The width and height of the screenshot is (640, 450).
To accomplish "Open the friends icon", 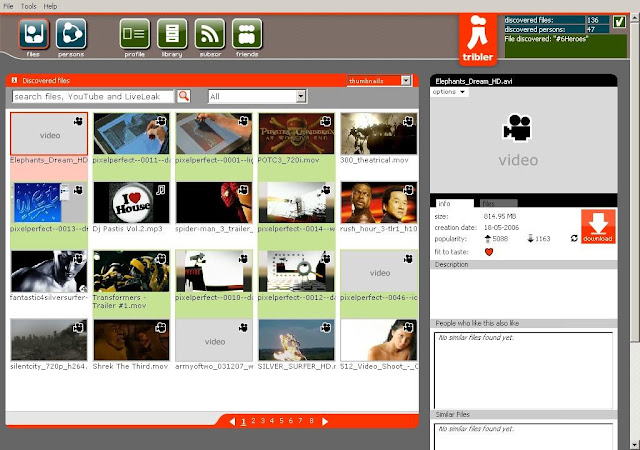I will (247, 33).
